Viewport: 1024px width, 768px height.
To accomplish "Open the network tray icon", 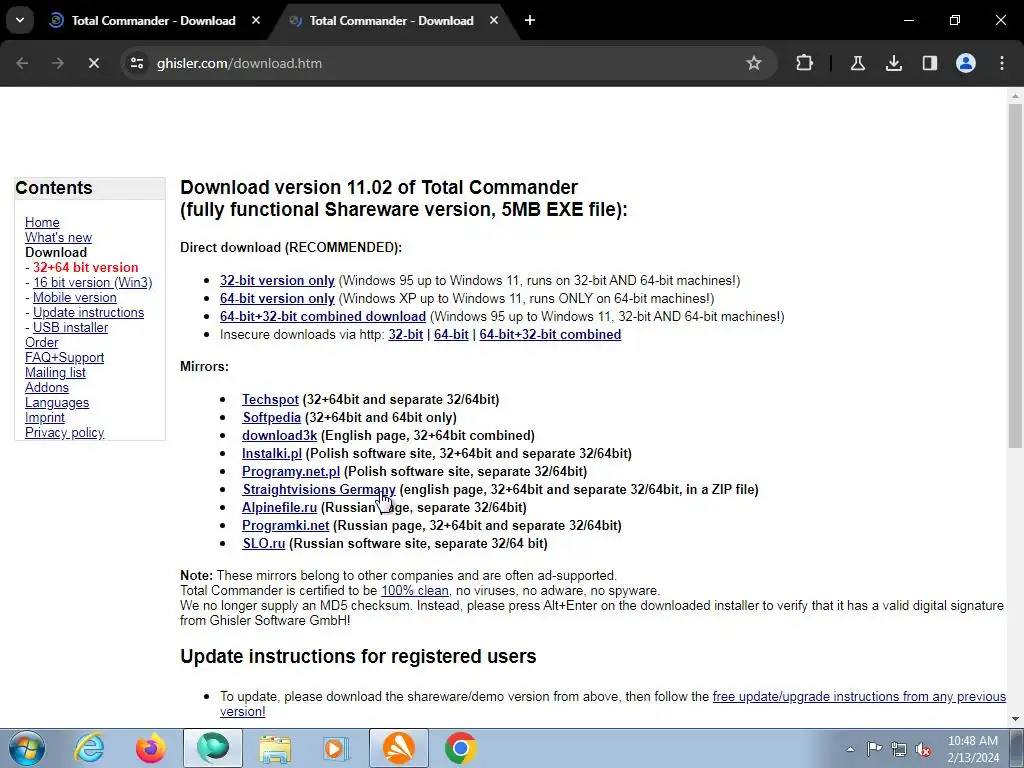I will tap(899, 749).
